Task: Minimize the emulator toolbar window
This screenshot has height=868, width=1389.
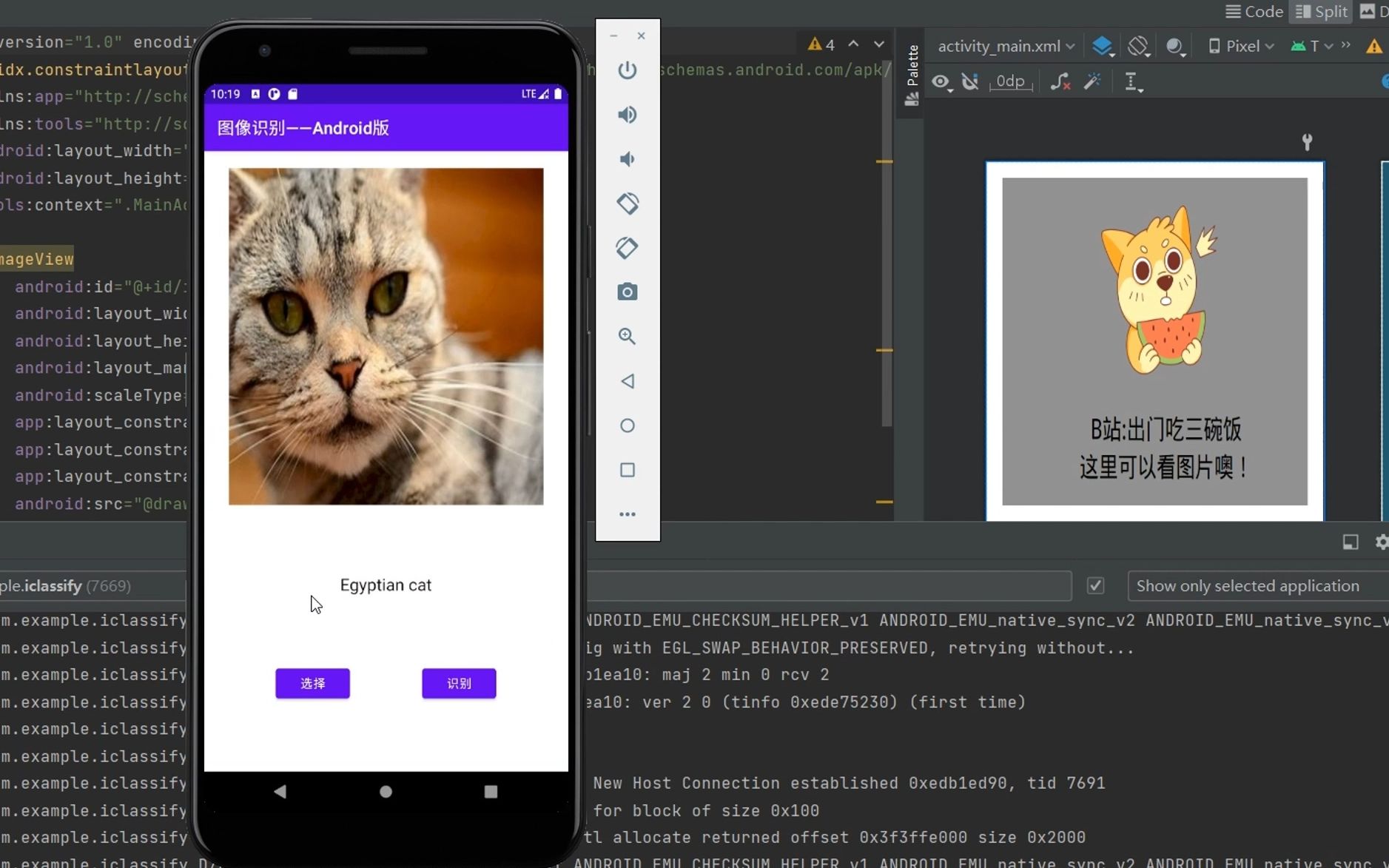Action: click(613, 36)
